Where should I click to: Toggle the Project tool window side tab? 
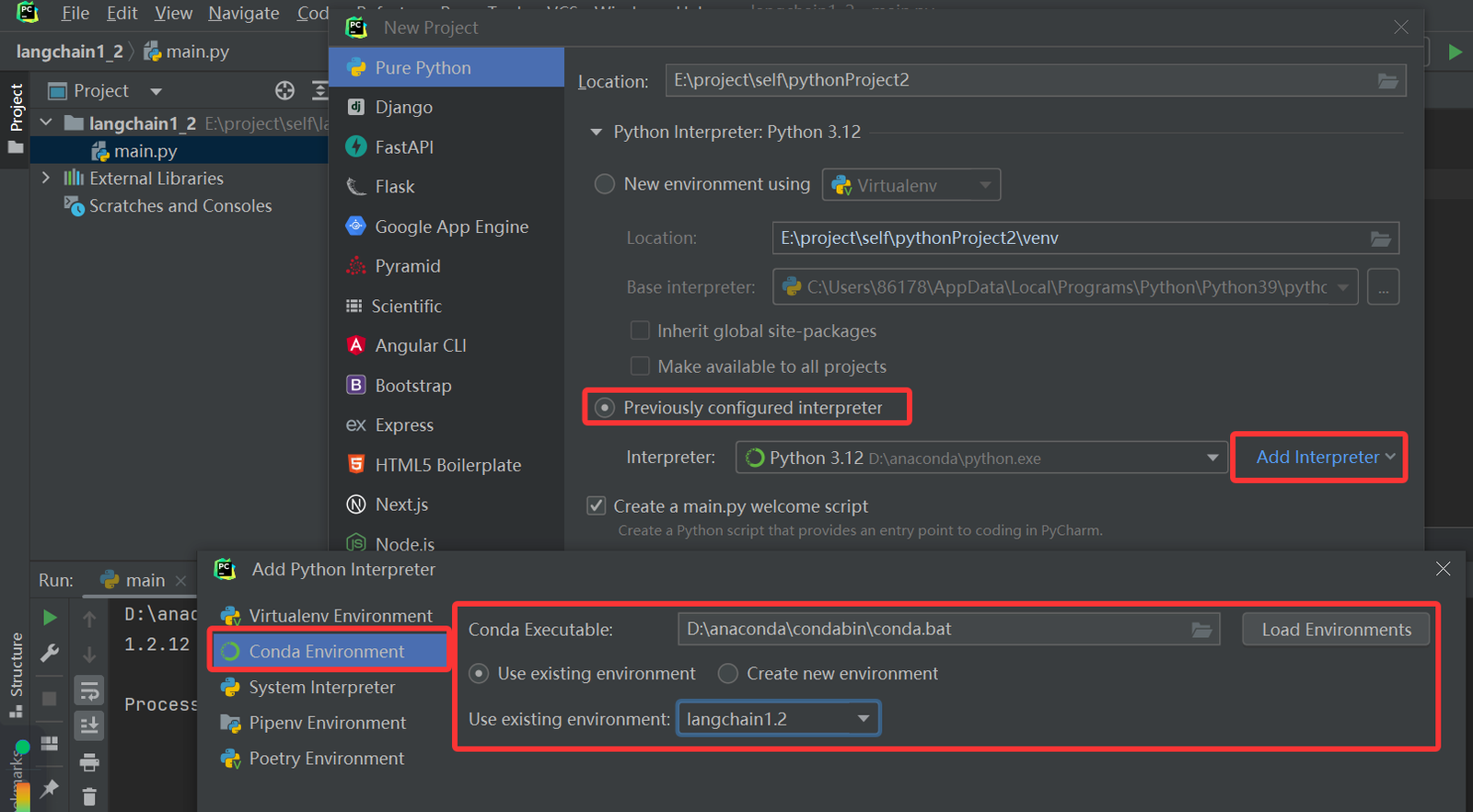(16, 120)
